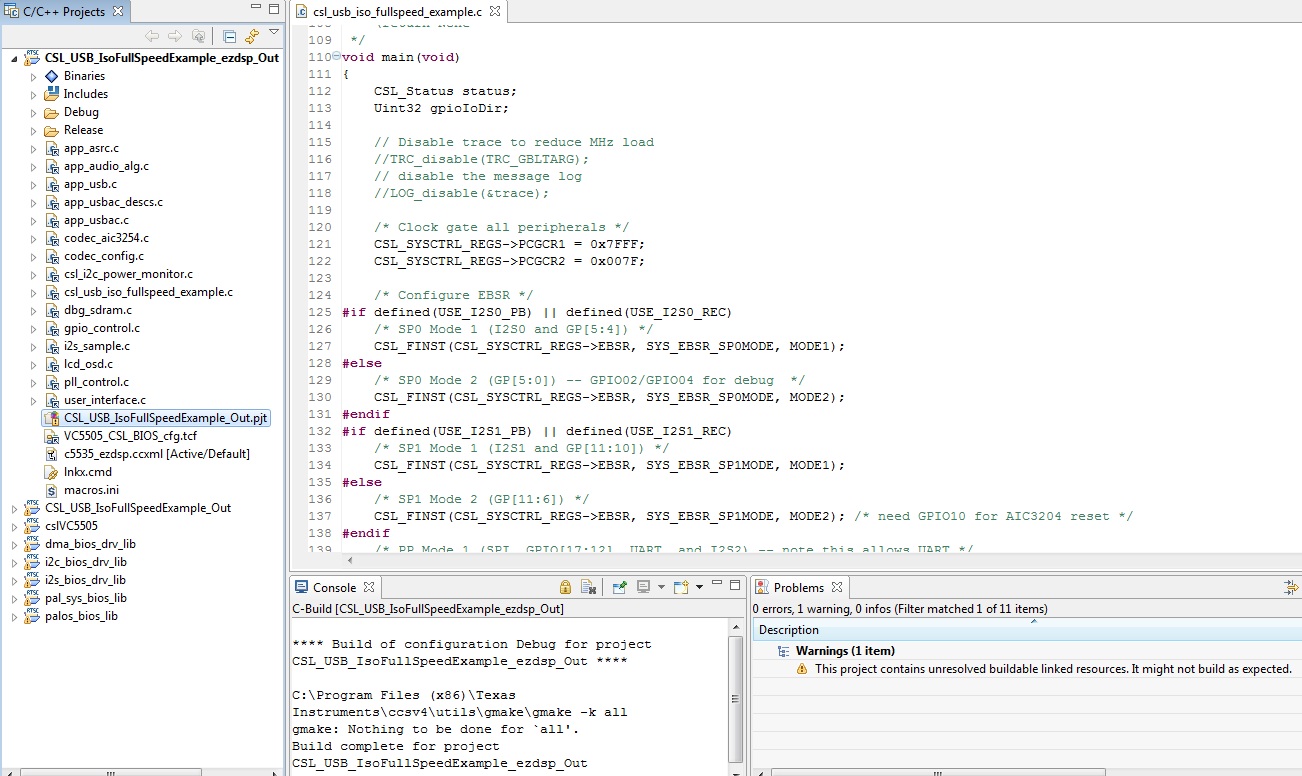Screen dimensions: 1302x776
Task: Collapse All items in C/C++ Projects view
Action: [x=229, y=36]
